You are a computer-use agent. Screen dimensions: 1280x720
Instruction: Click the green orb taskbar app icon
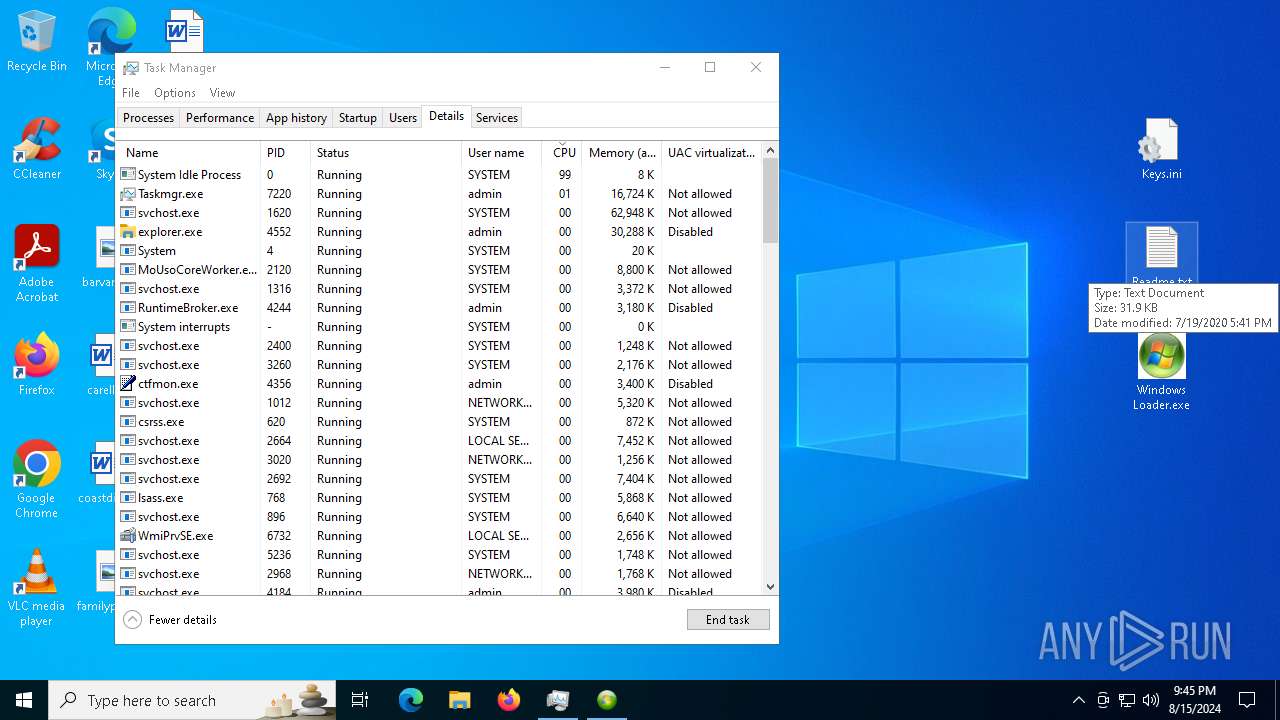[x=607, y=700]
